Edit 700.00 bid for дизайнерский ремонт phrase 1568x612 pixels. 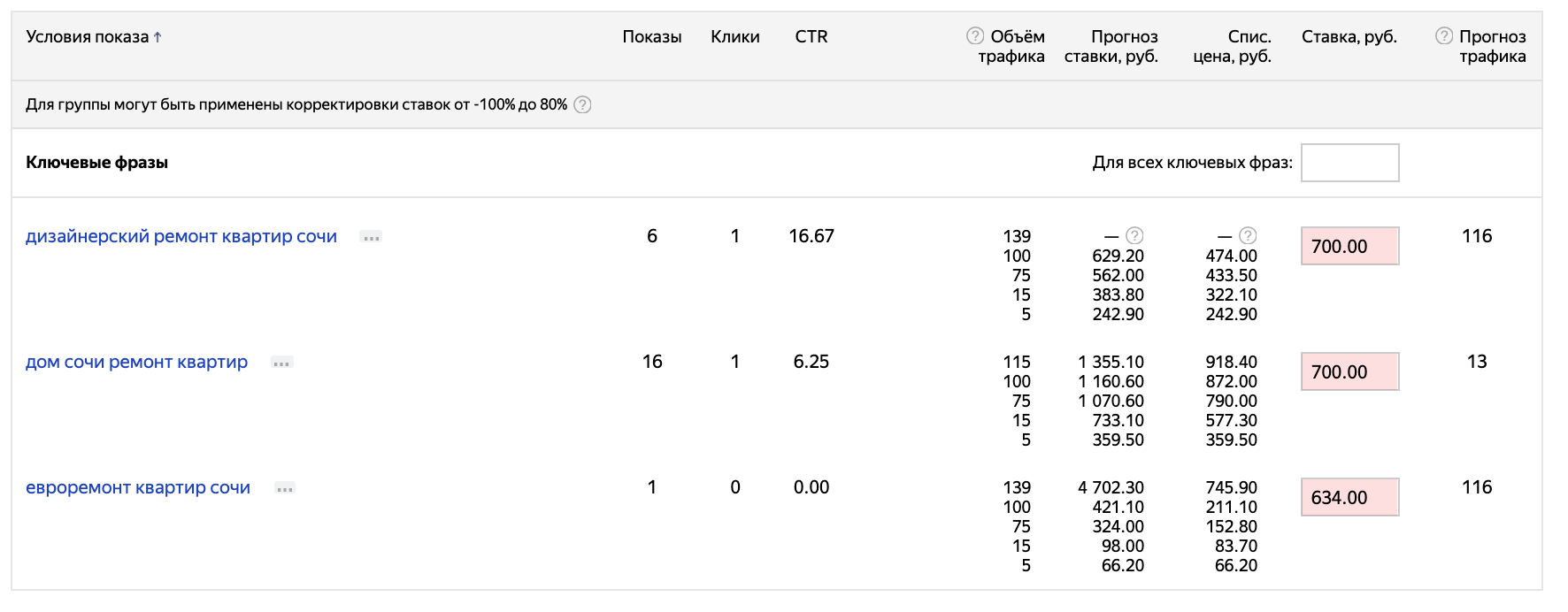1349,246
